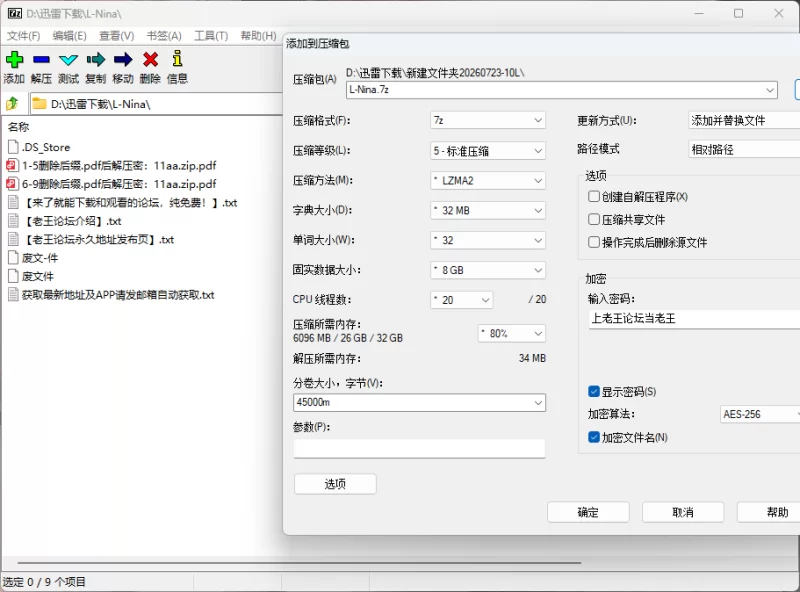Go up one folder level icon
Image resolution: width=800 pixels, height=592 pixels.
(12, 104)
